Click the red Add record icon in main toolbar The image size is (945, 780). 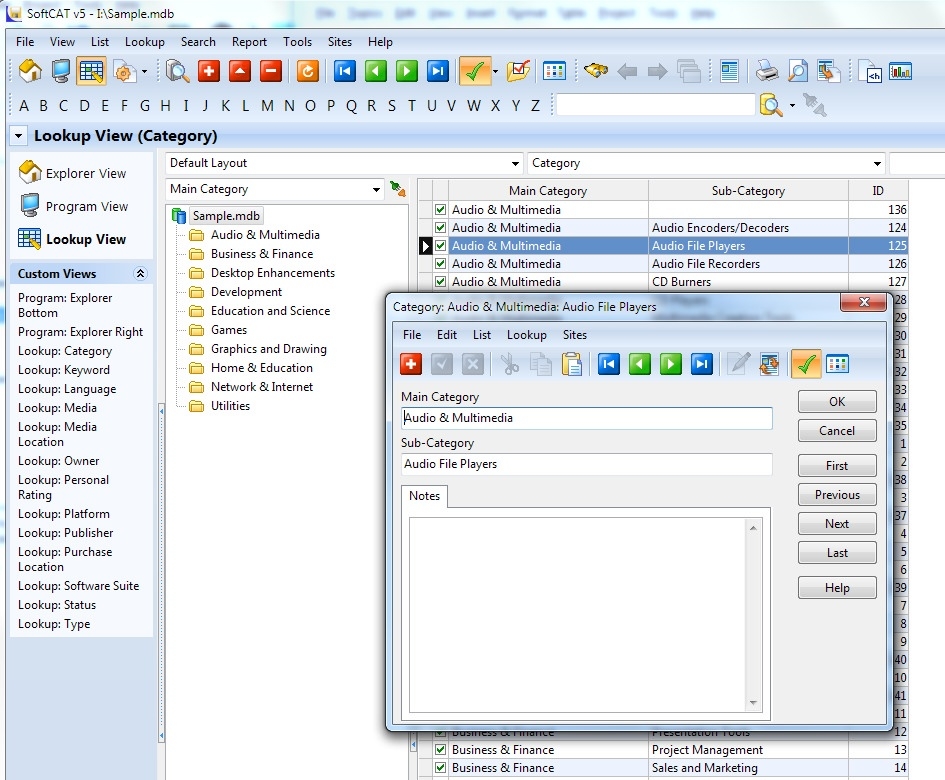click(x=208, y=71)
